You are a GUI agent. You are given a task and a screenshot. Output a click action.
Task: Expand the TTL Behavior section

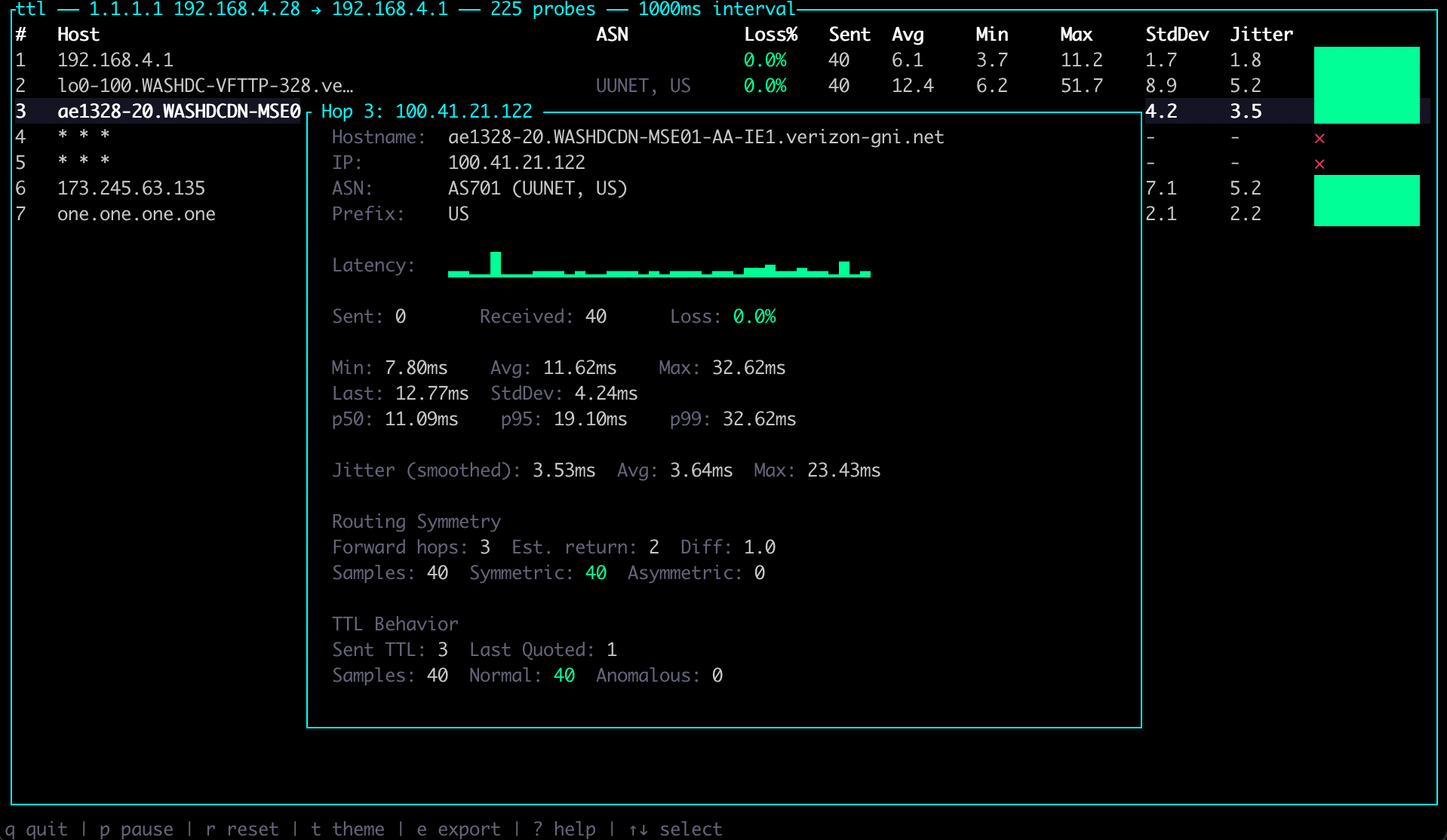pos(395,624)
